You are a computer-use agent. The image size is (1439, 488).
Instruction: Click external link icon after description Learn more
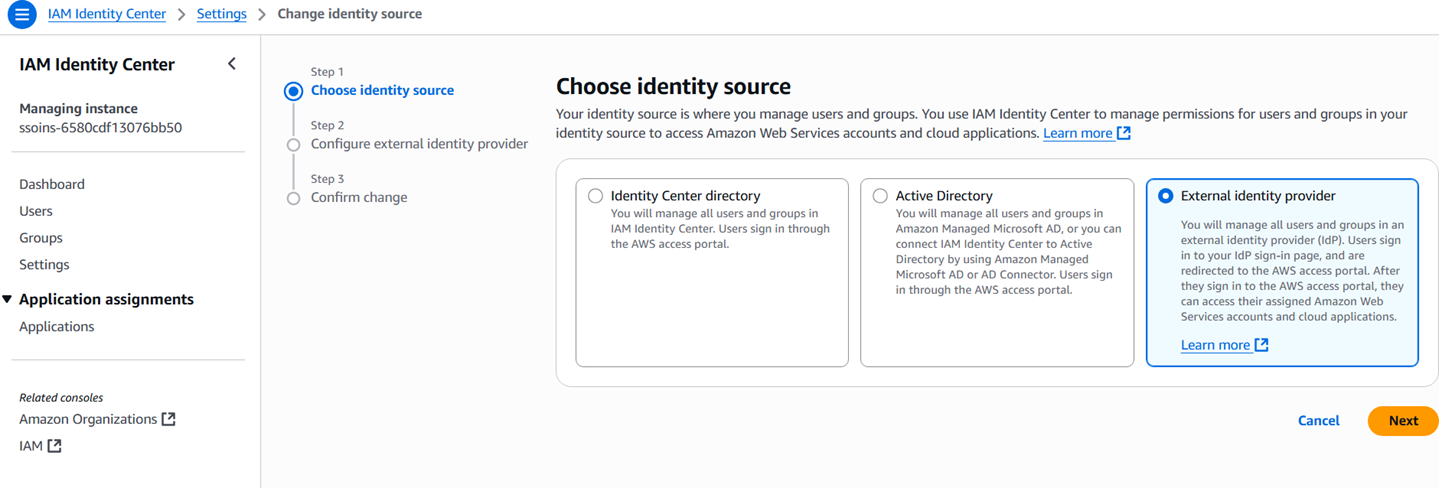1124,133
